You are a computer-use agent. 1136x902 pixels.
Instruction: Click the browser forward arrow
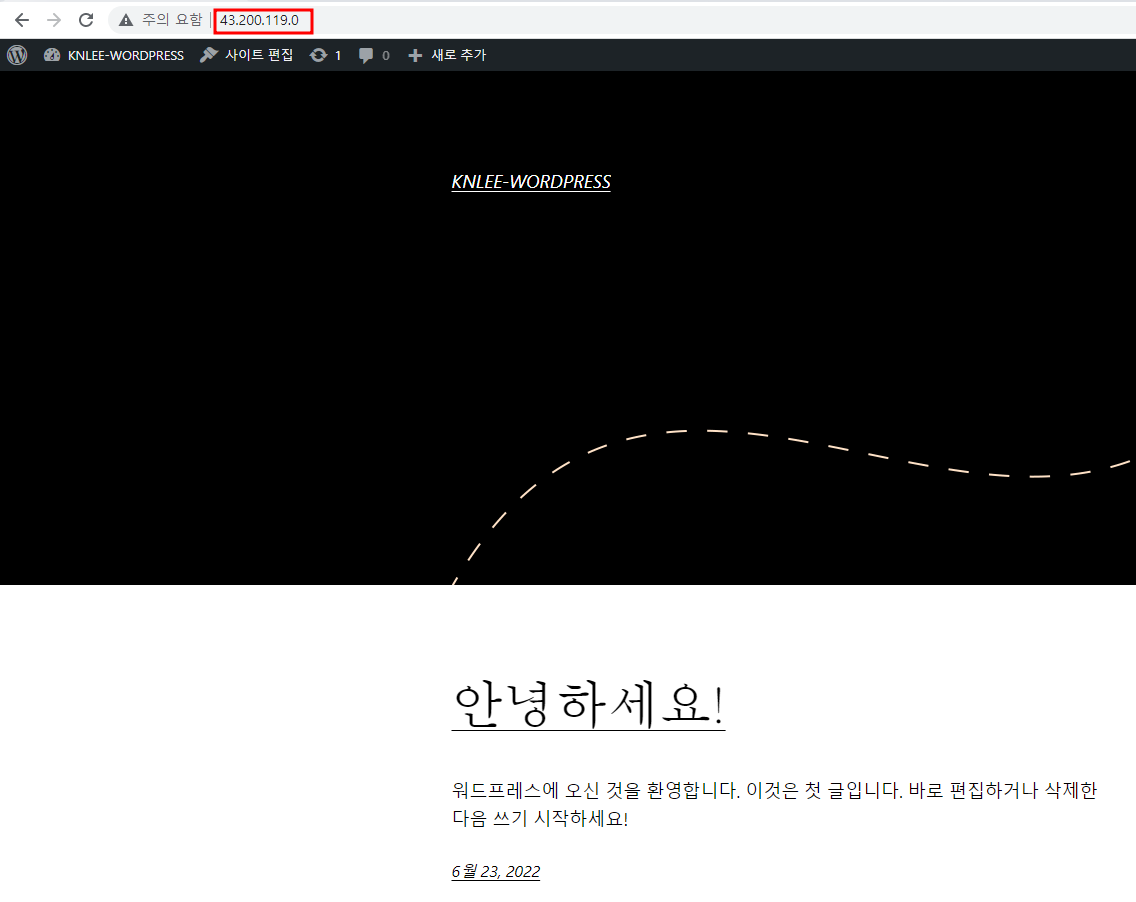54,20
